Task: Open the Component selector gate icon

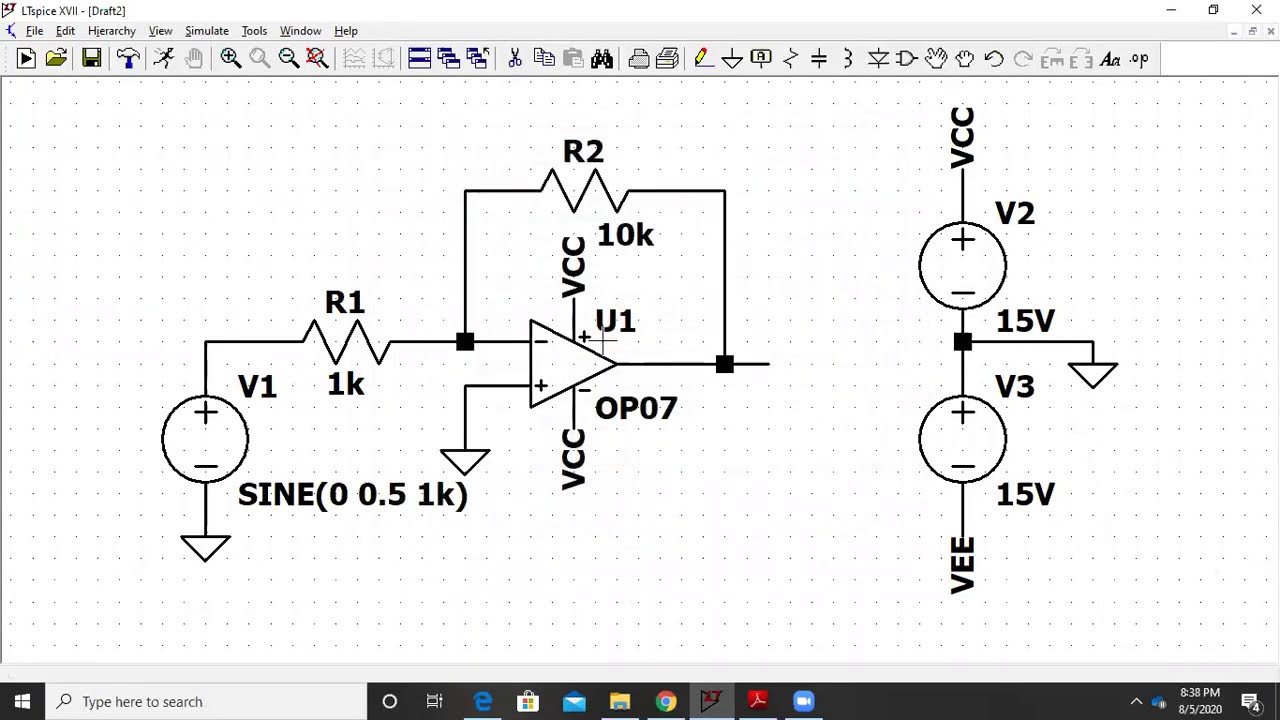Action: tap(907, 59)
